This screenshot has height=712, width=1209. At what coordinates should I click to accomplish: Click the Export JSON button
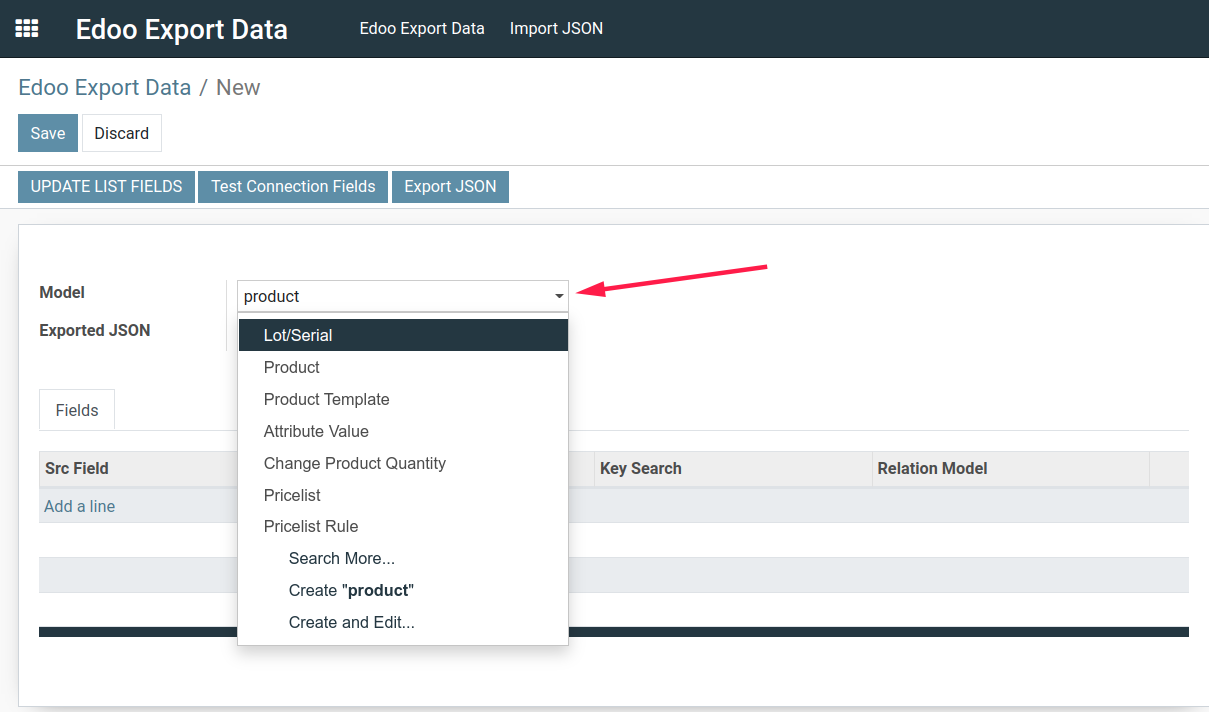450,186
